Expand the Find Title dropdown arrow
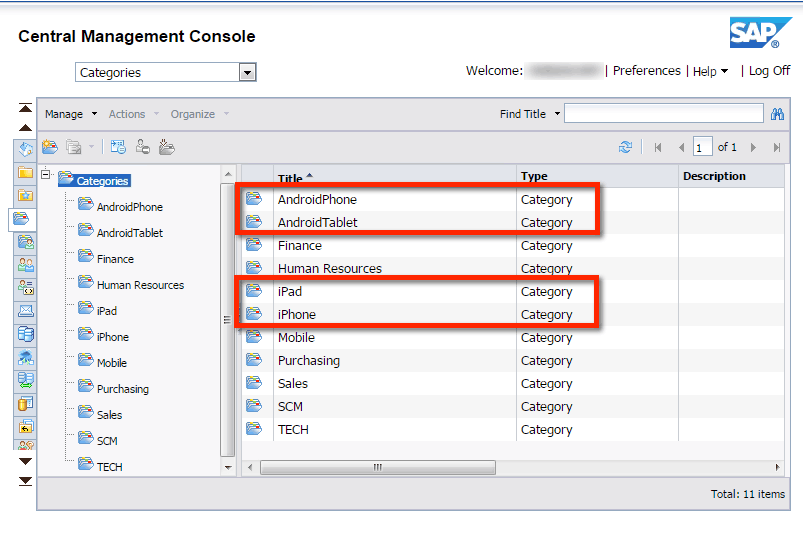This screenshot has width=804, height=539. pos(557,114)
